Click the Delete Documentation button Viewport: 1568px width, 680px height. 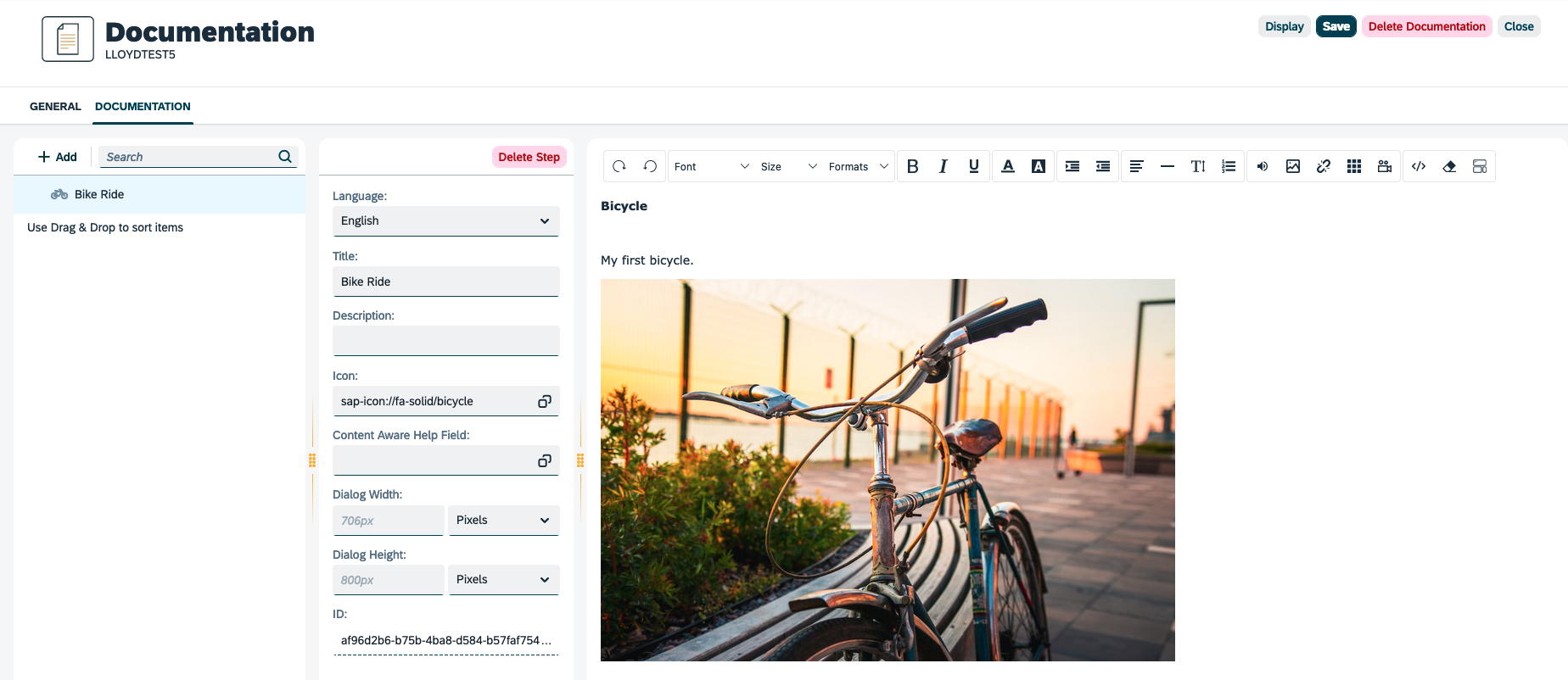coord(1427,26)
